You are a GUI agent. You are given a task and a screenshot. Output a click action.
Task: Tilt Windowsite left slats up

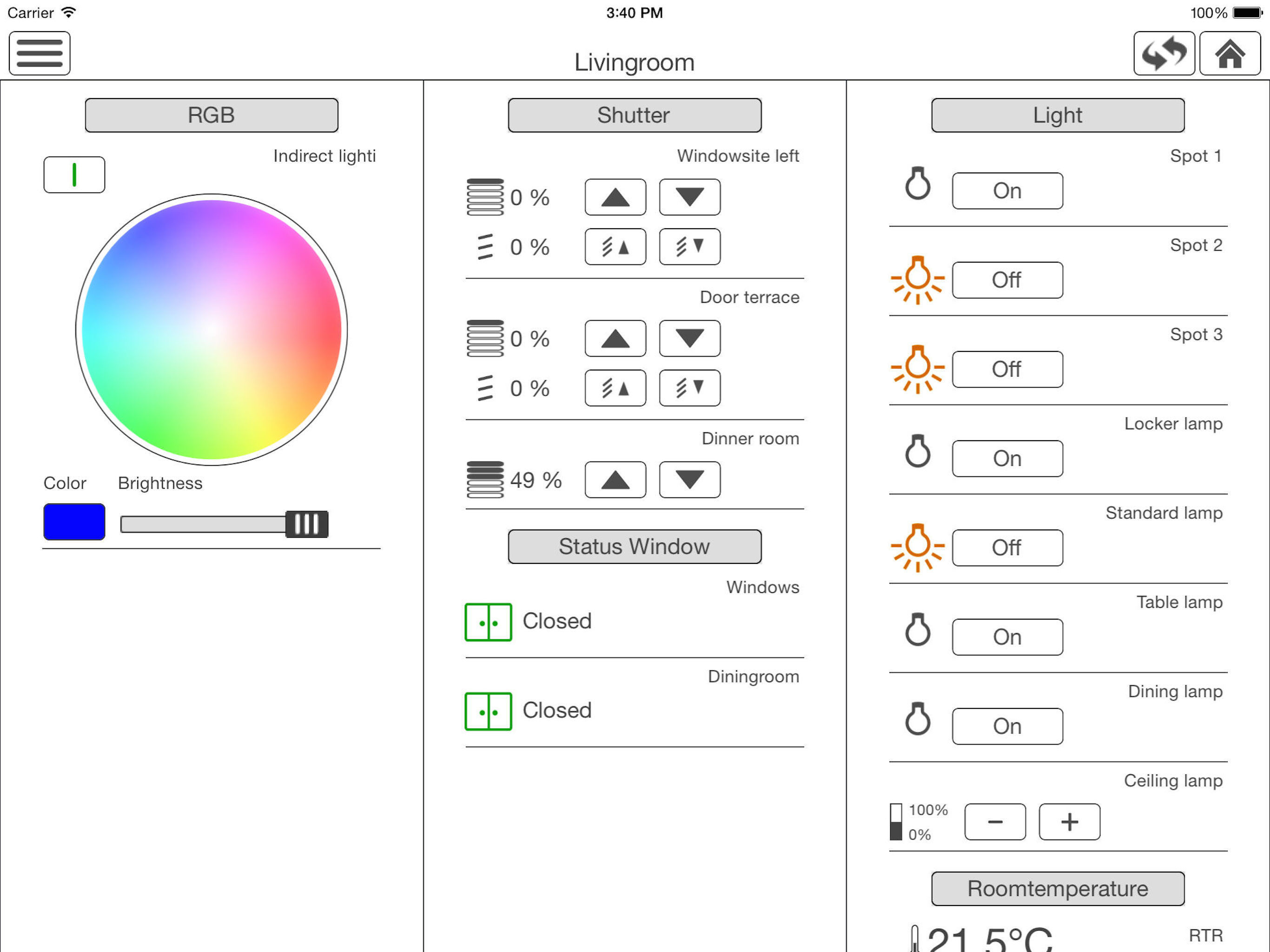tap(615, 247)
